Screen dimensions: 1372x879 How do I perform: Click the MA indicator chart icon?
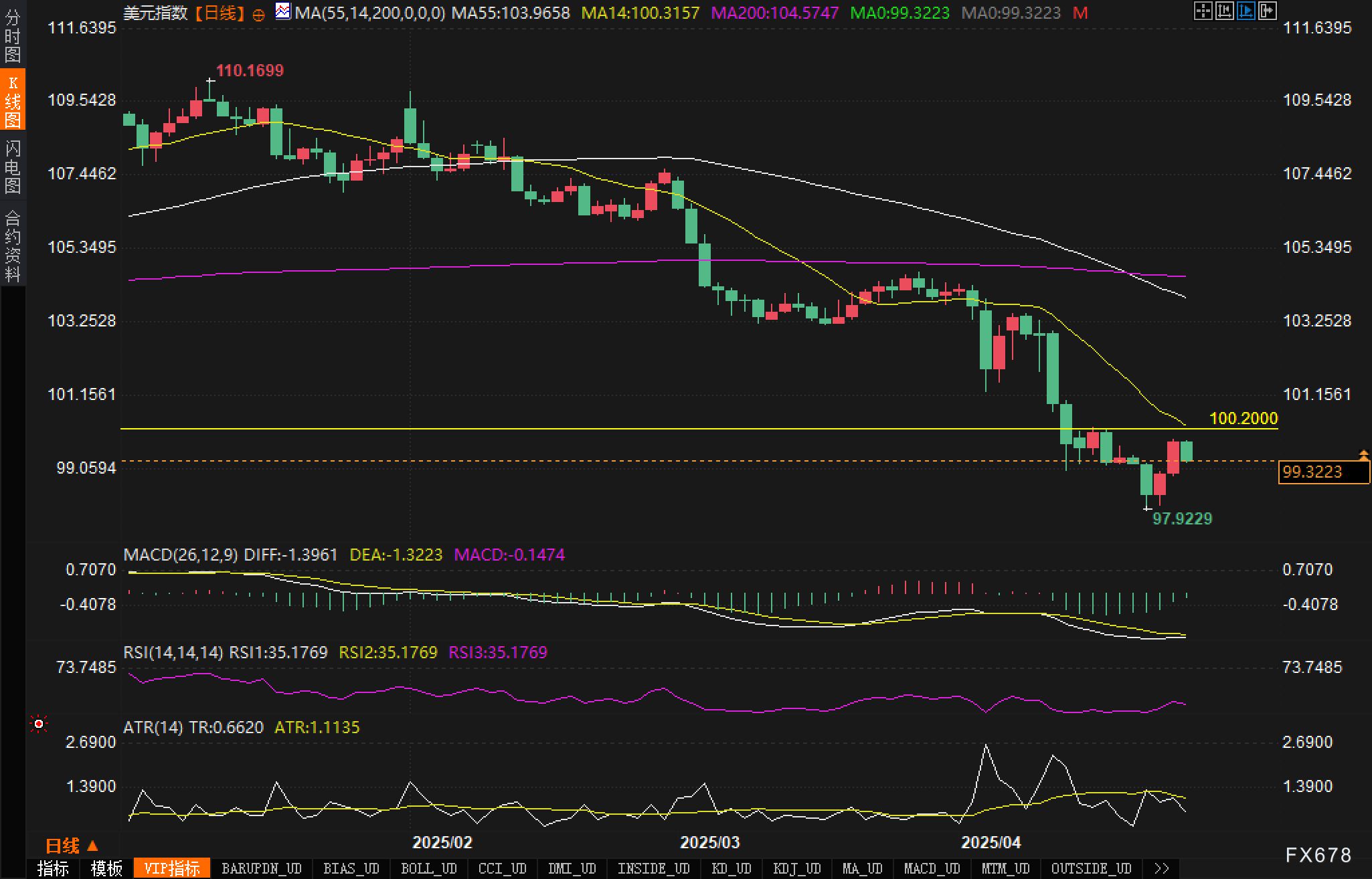coord(284,11)
